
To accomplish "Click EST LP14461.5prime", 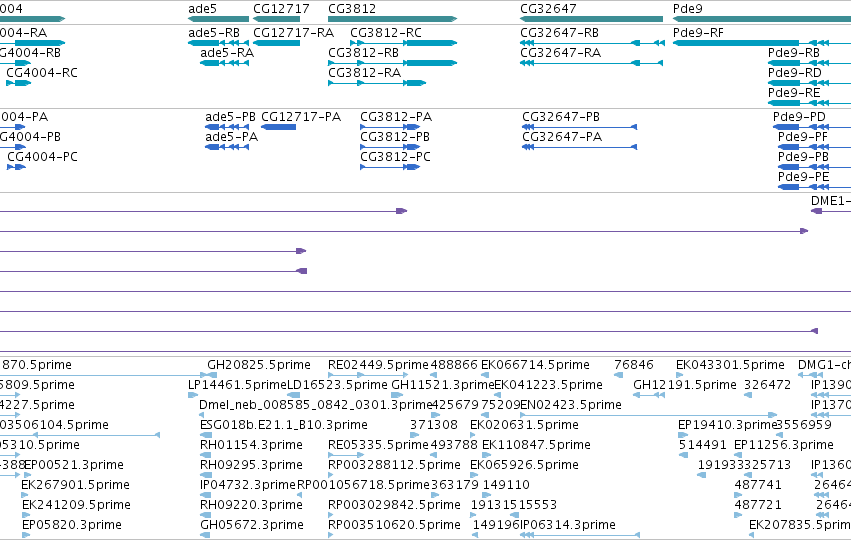I will pos(193,395).
